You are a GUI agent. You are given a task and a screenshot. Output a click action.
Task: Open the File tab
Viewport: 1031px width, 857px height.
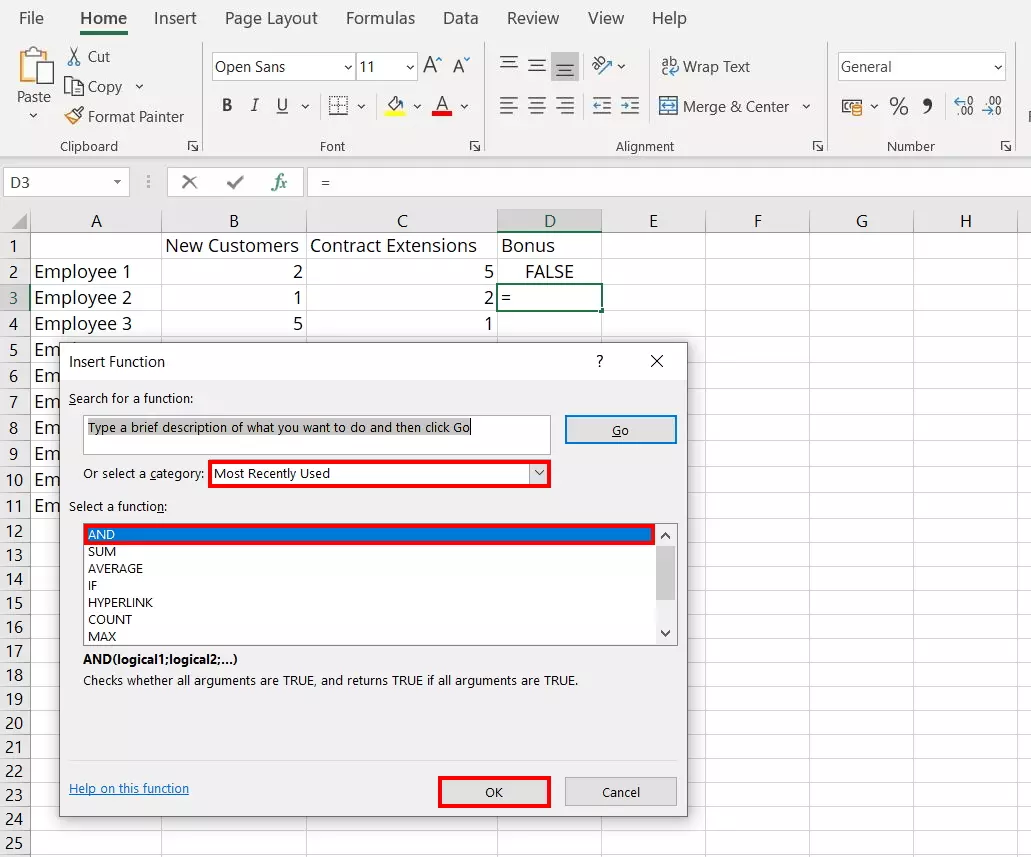(32, 18)
